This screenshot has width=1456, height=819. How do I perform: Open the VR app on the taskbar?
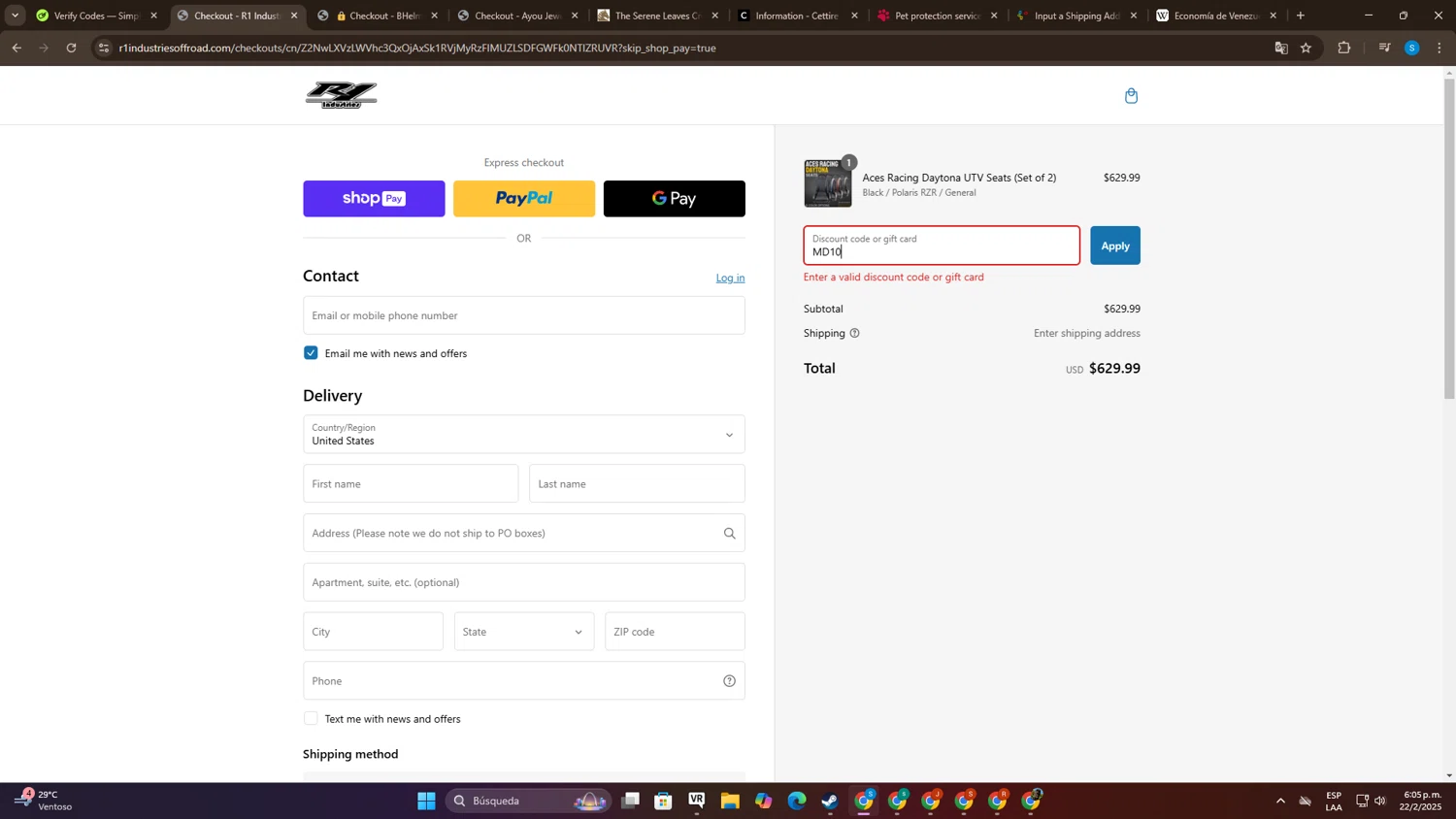(x=697, y=801)
